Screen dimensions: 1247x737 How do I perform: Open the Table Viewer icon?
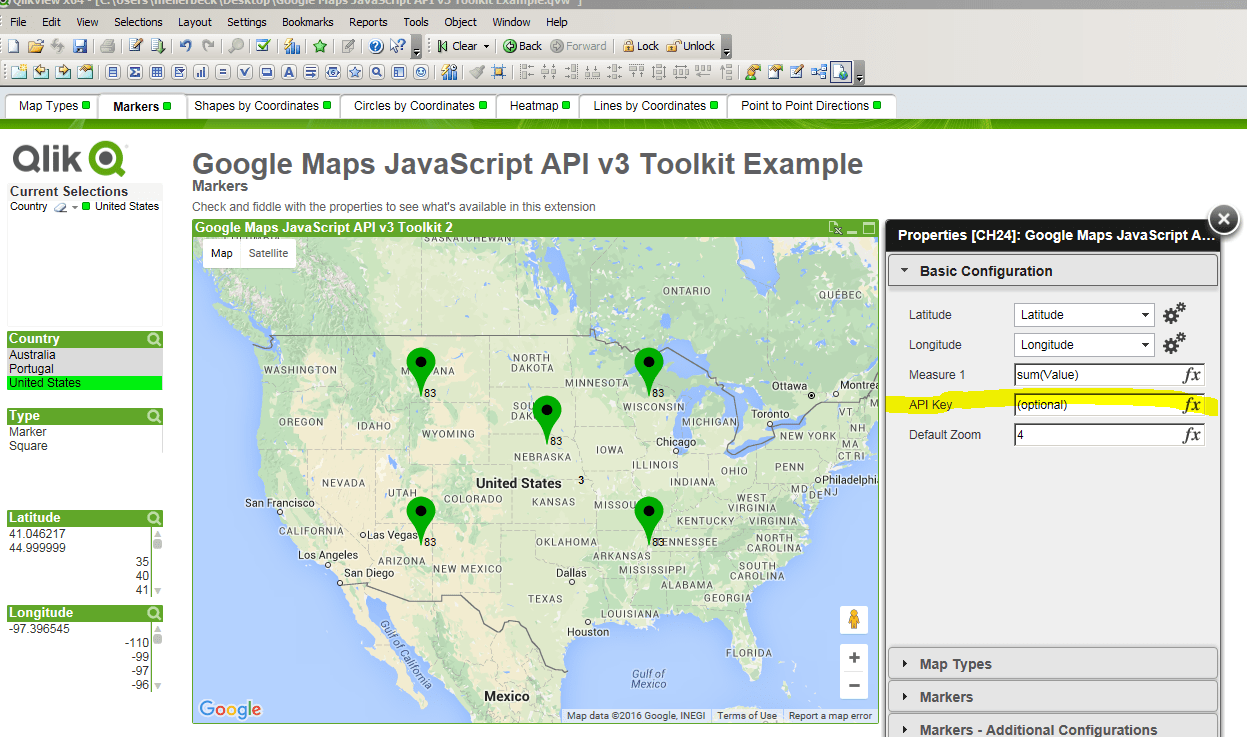[x=819, y=72]
